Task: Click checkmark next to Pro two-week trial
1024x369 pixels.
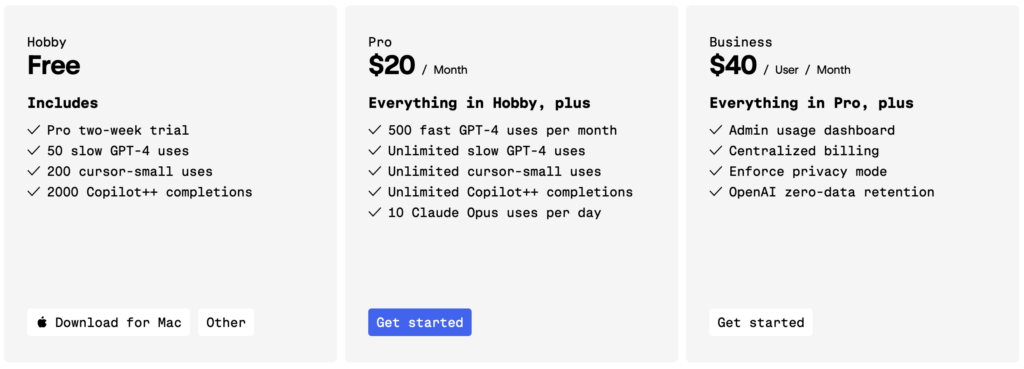Action: coord(34,130)
